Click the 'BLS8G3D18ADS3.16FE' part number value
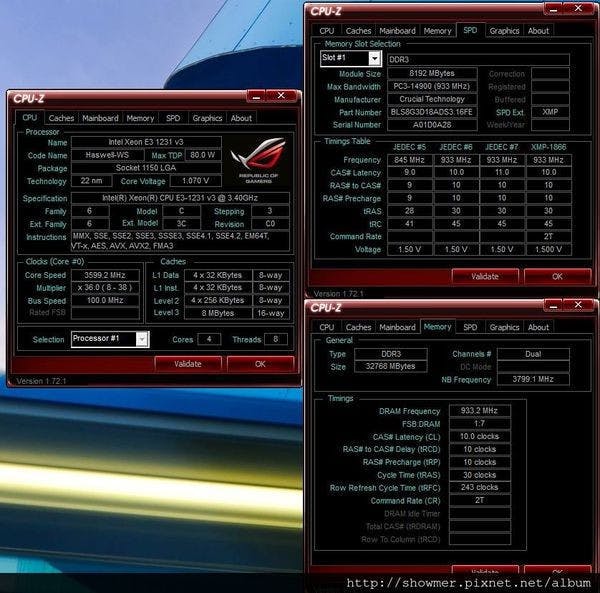The height and width of the screenshot is (593, 600). (432, 112)
